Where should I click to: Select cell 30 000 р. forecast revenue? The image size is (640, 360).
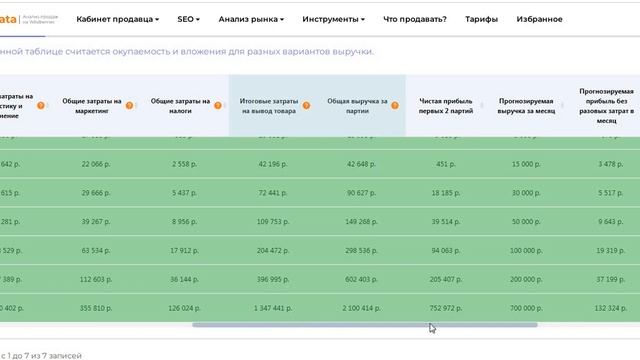point(526,193)
